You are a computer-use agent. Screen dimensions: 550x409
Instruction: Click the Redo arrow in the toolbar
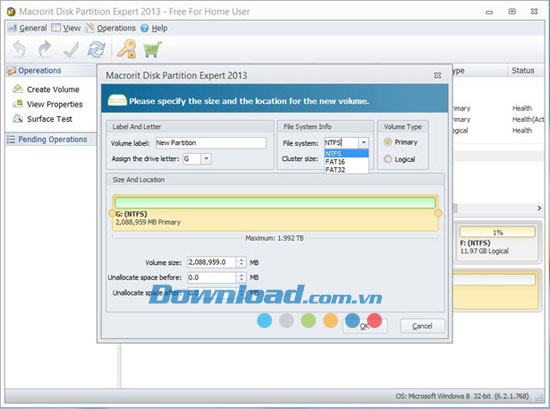pyautogui.click(x=45, y=49)
